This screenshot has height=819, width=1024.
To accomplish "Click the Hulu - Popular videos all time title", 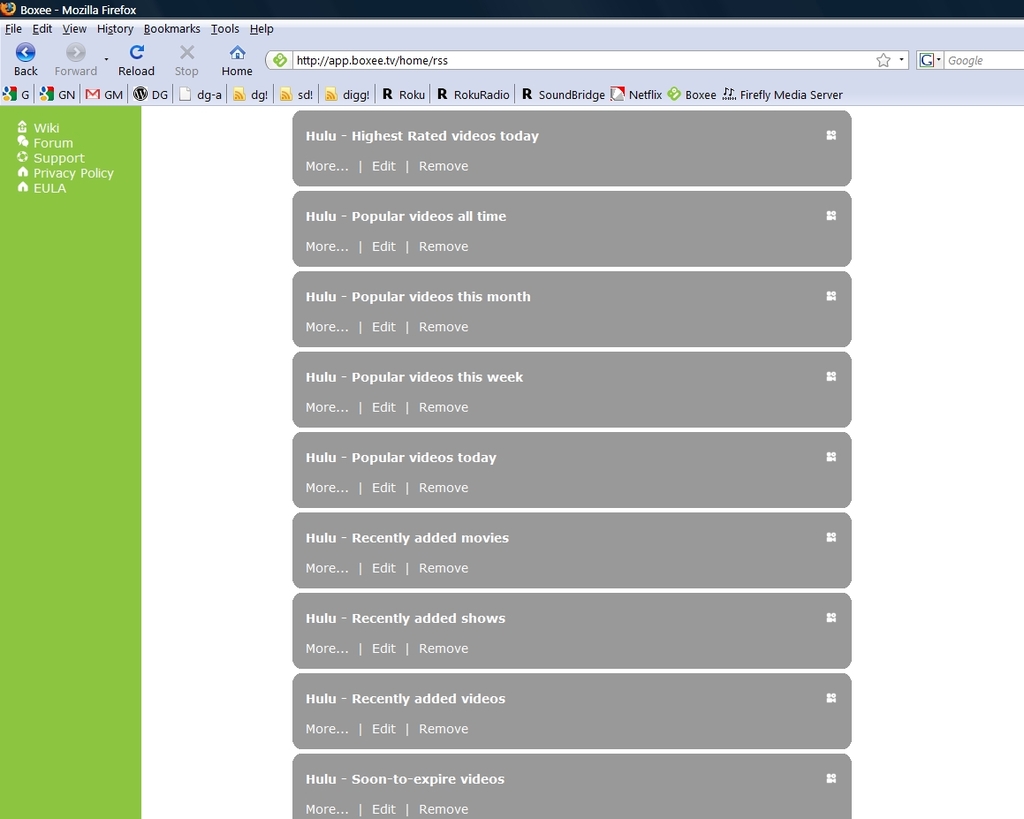I will 406,216.
